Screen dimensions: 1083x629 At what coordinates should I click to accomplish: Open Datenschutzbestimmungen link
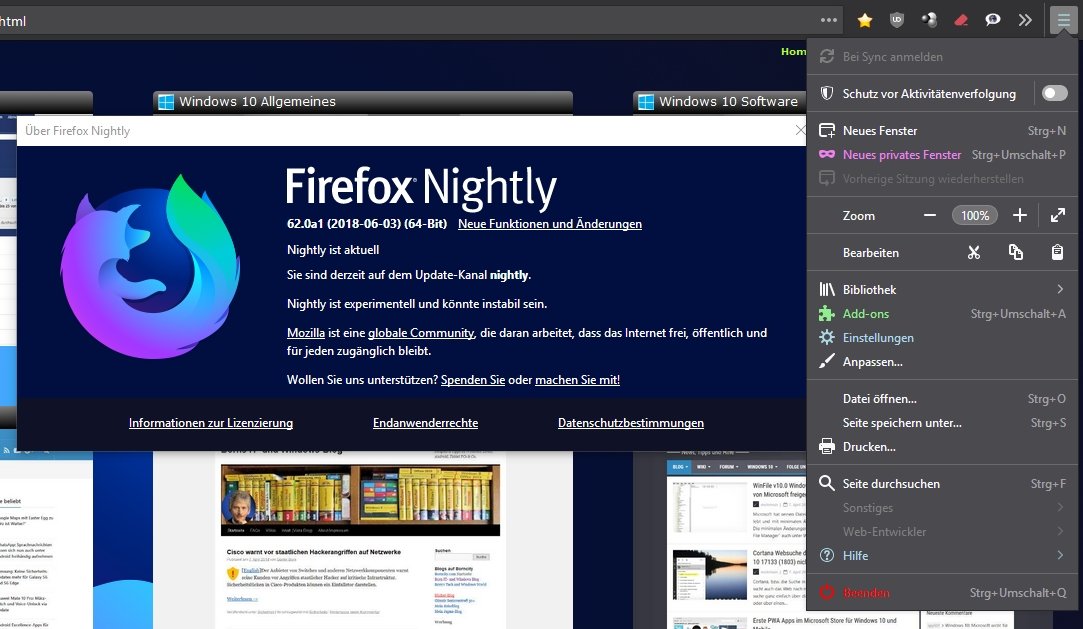point(631,423)
